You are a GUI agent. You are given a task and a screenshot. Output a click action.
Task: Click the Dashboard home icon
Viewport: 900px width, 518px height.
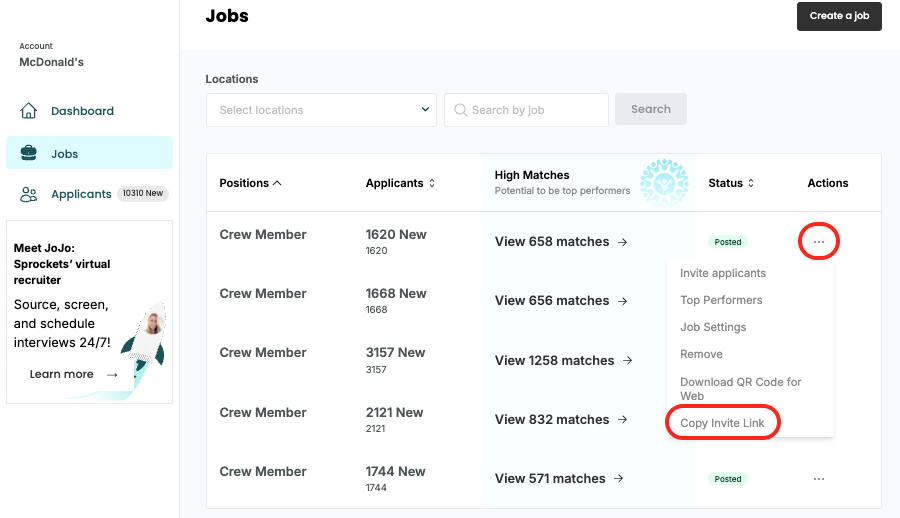[x=29, y=111]
